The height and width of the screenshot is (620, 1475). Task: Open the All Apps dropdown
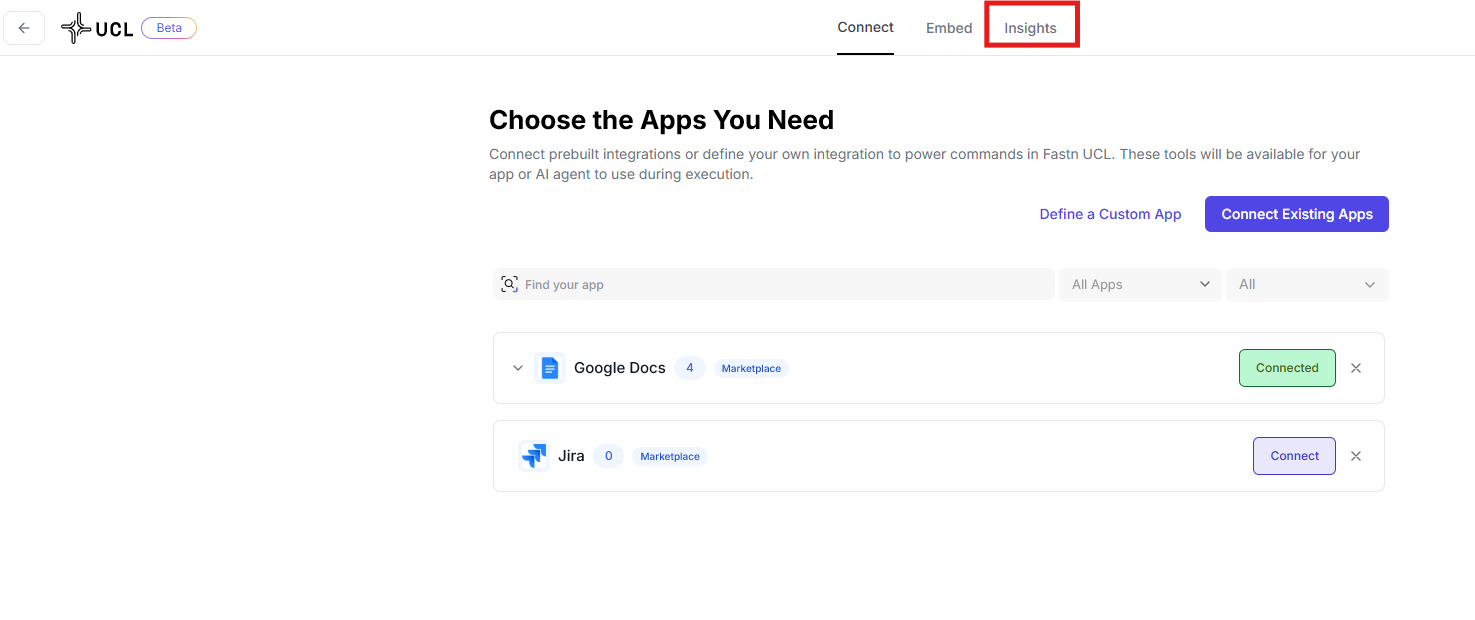[1140, 284]
